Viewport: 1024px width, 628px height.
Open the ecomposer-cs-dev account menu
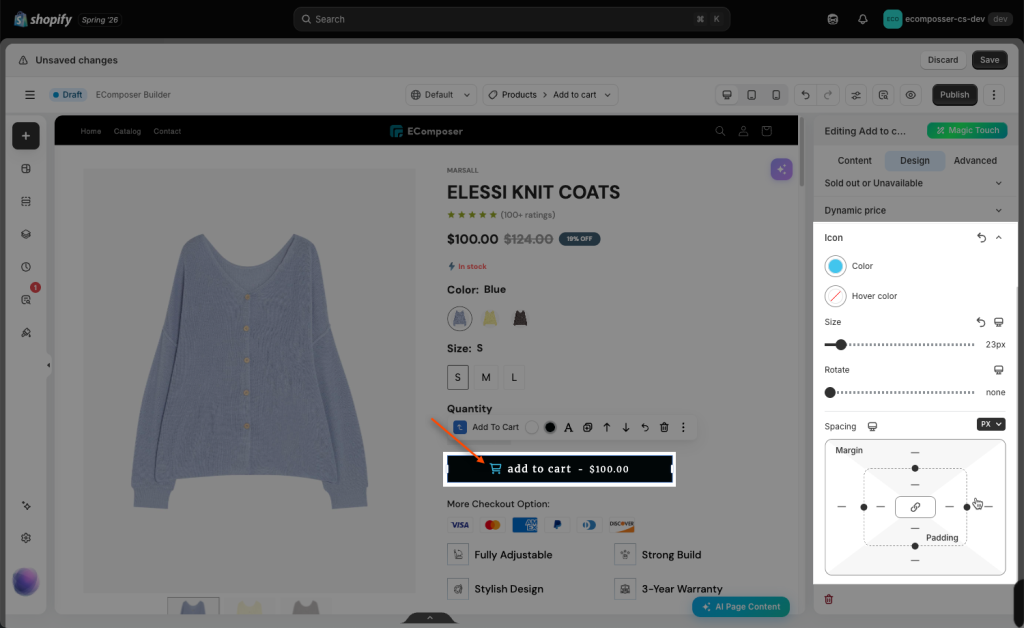[946, 19]
